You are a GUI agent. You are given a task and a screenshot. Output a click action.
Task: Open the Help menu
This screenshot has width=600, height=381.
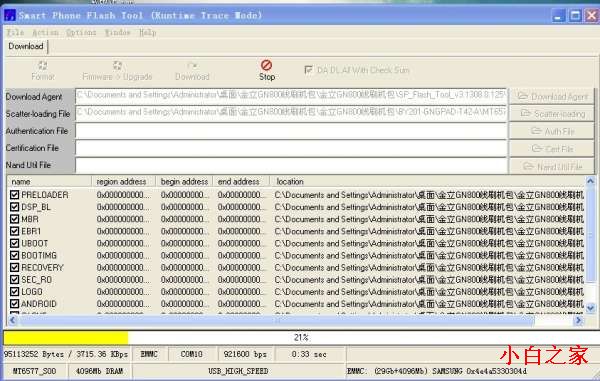click(x=147, y=33)
